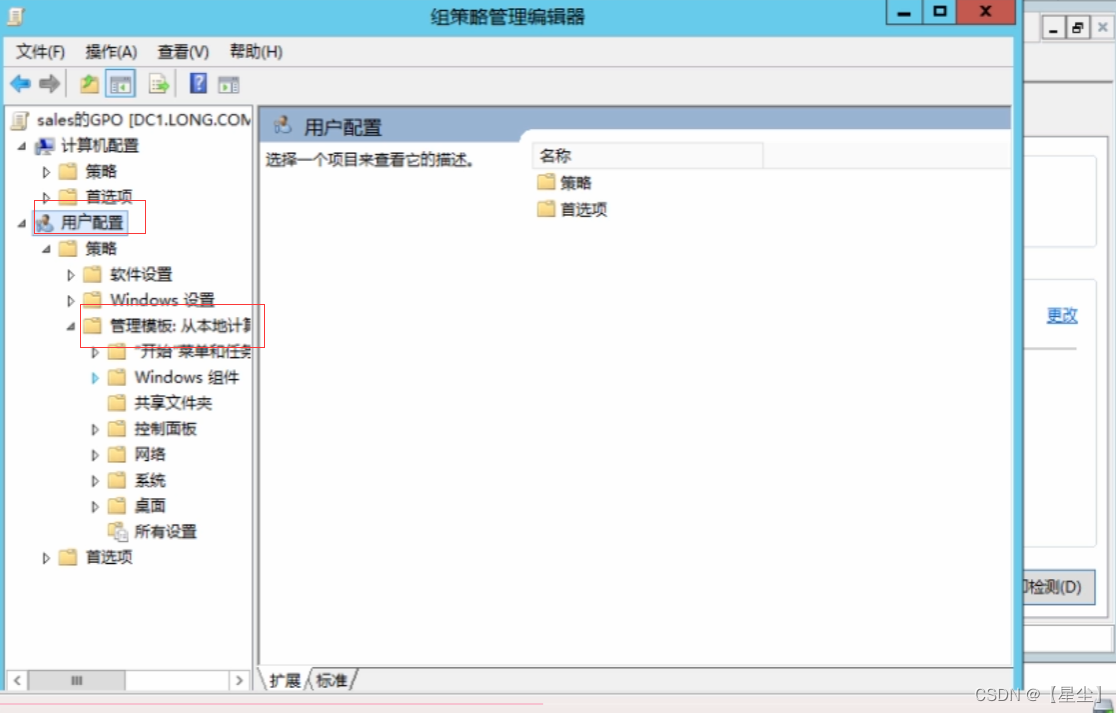Open the 操作(A) menu
This screenshot has height=713, width=1116.
coord(111,51)
